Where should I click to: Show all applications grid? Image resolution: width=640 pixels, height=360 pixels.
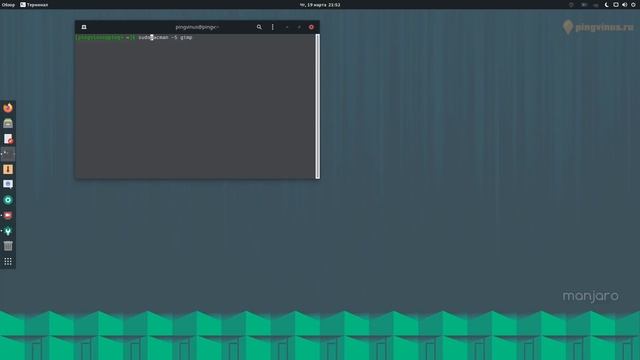(x=8, y=262)
